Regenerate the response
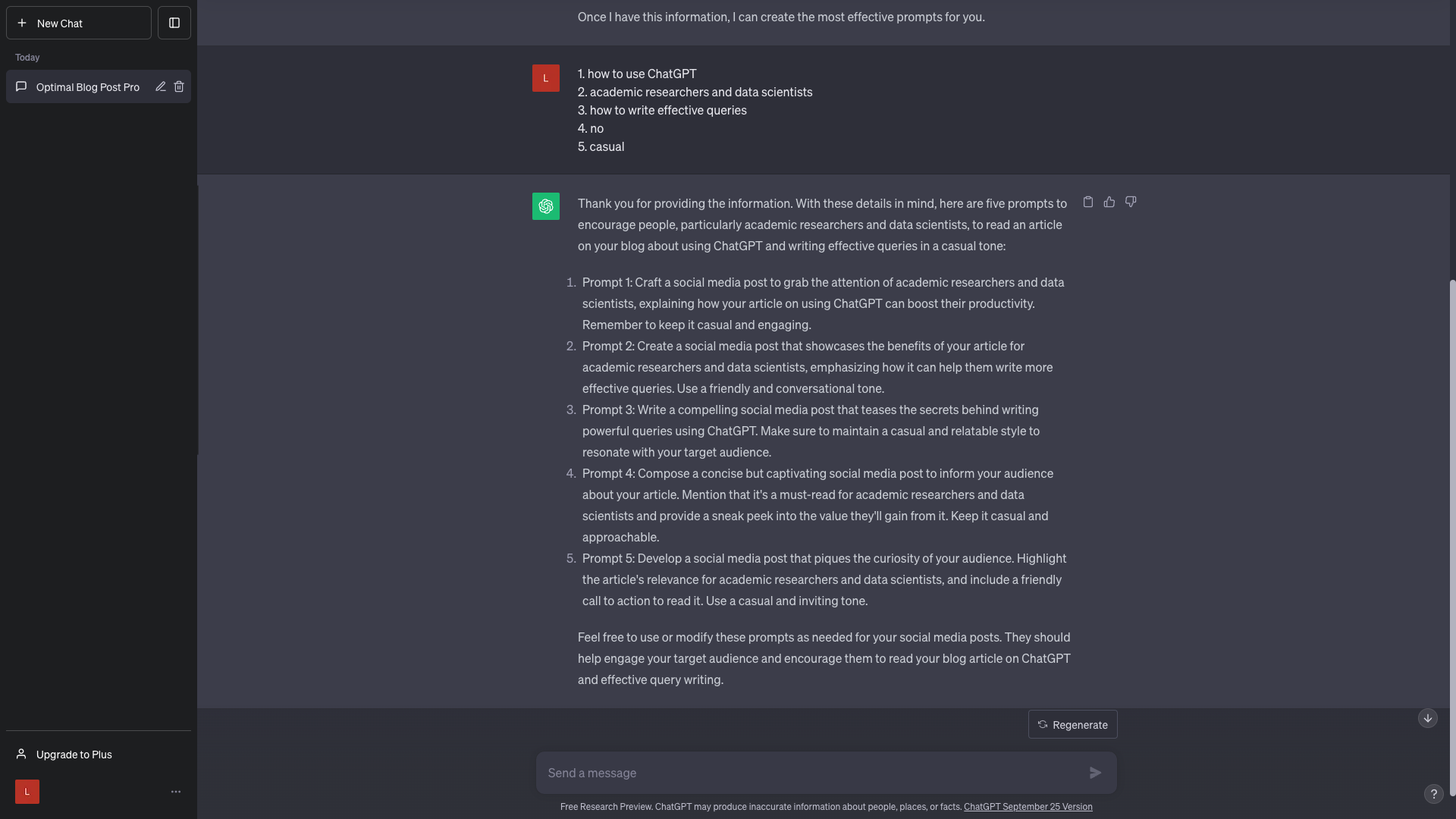The image size is (1456, 819). point(1073,724)
